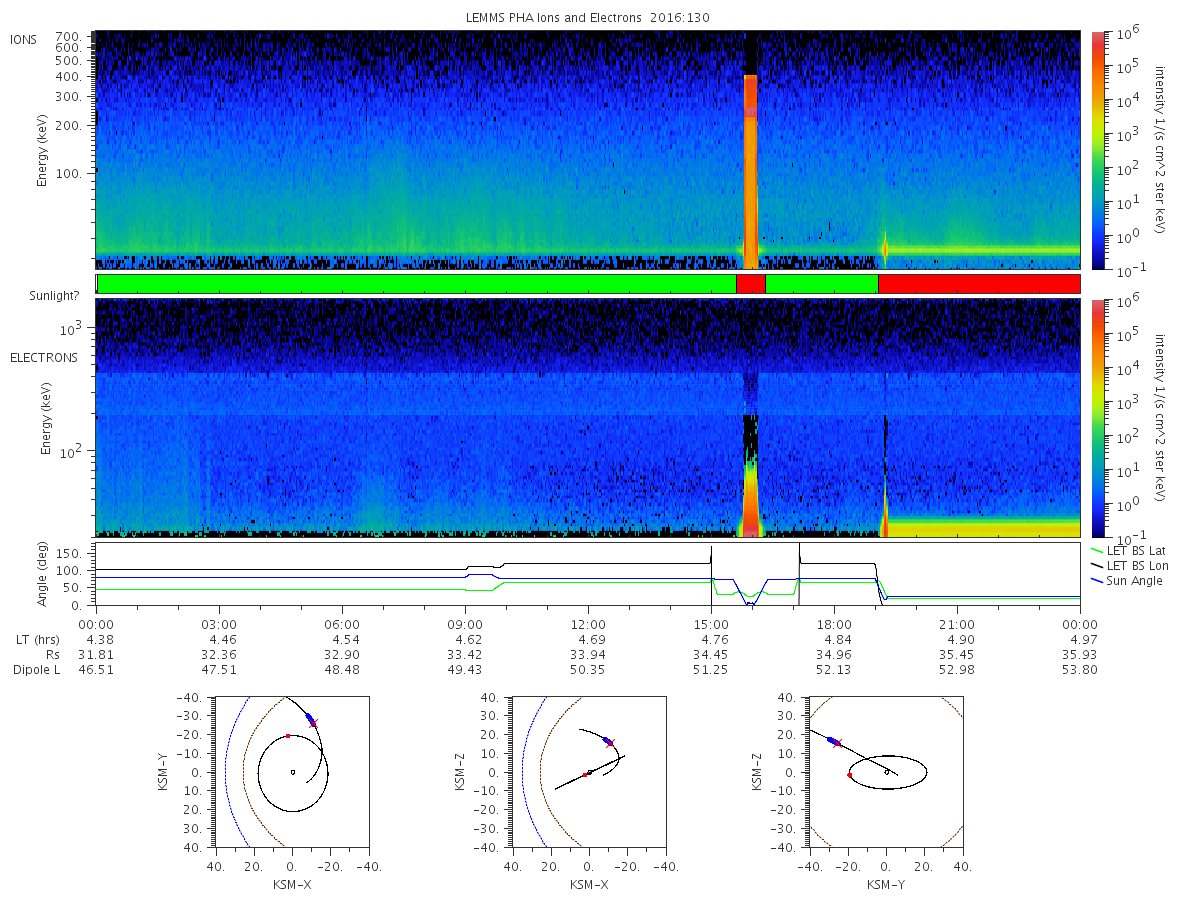Select the IONS panel label

click(x=24, y=39)
